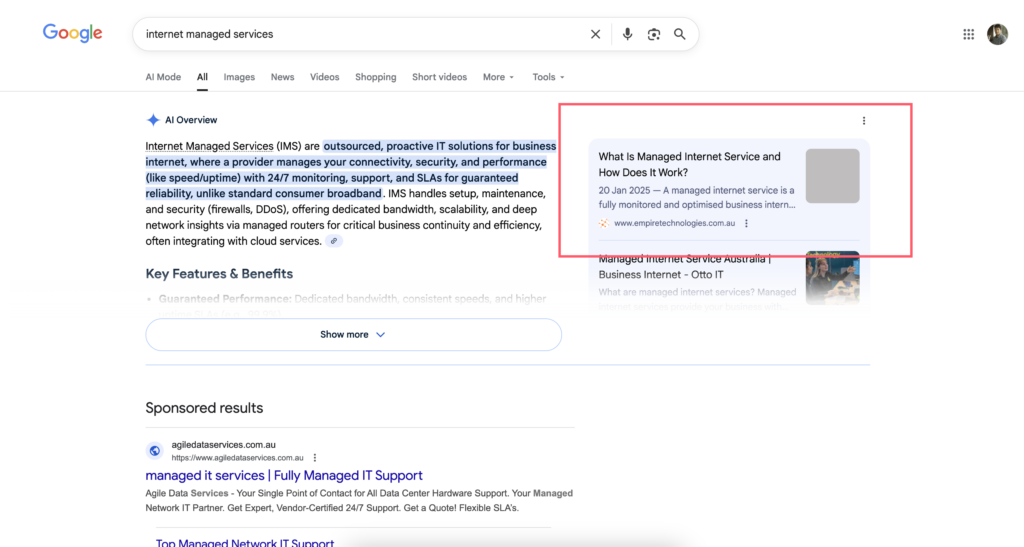Image resolution: width=1024 pixels, height=547 pixels.
Task: Click the AI Overview sparkle icon
Action: pyautogui.click(x=153, y=120)
